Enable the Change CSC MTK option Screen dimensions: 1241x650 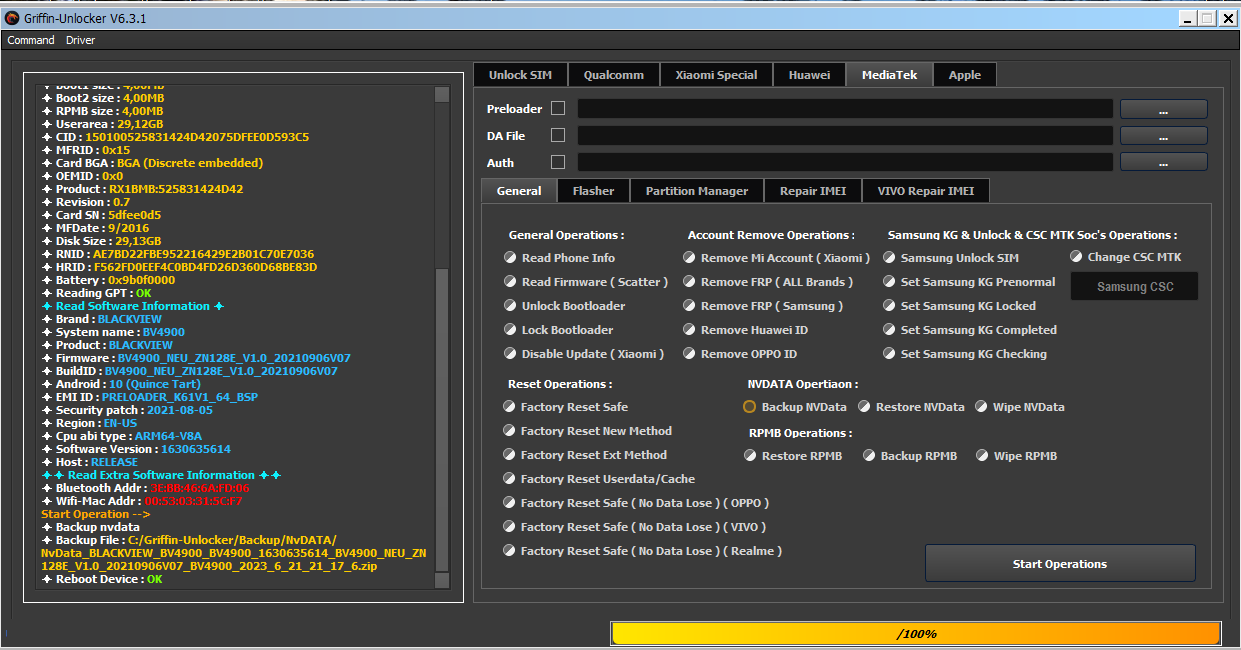[x=1126, y=257]
